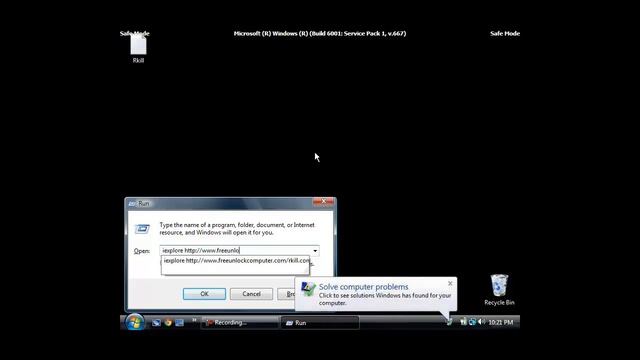The width and height of the screenshot is (640, 360).
Task: Dismiss the Solve computer problems balloon
Action: pos(450,283)
